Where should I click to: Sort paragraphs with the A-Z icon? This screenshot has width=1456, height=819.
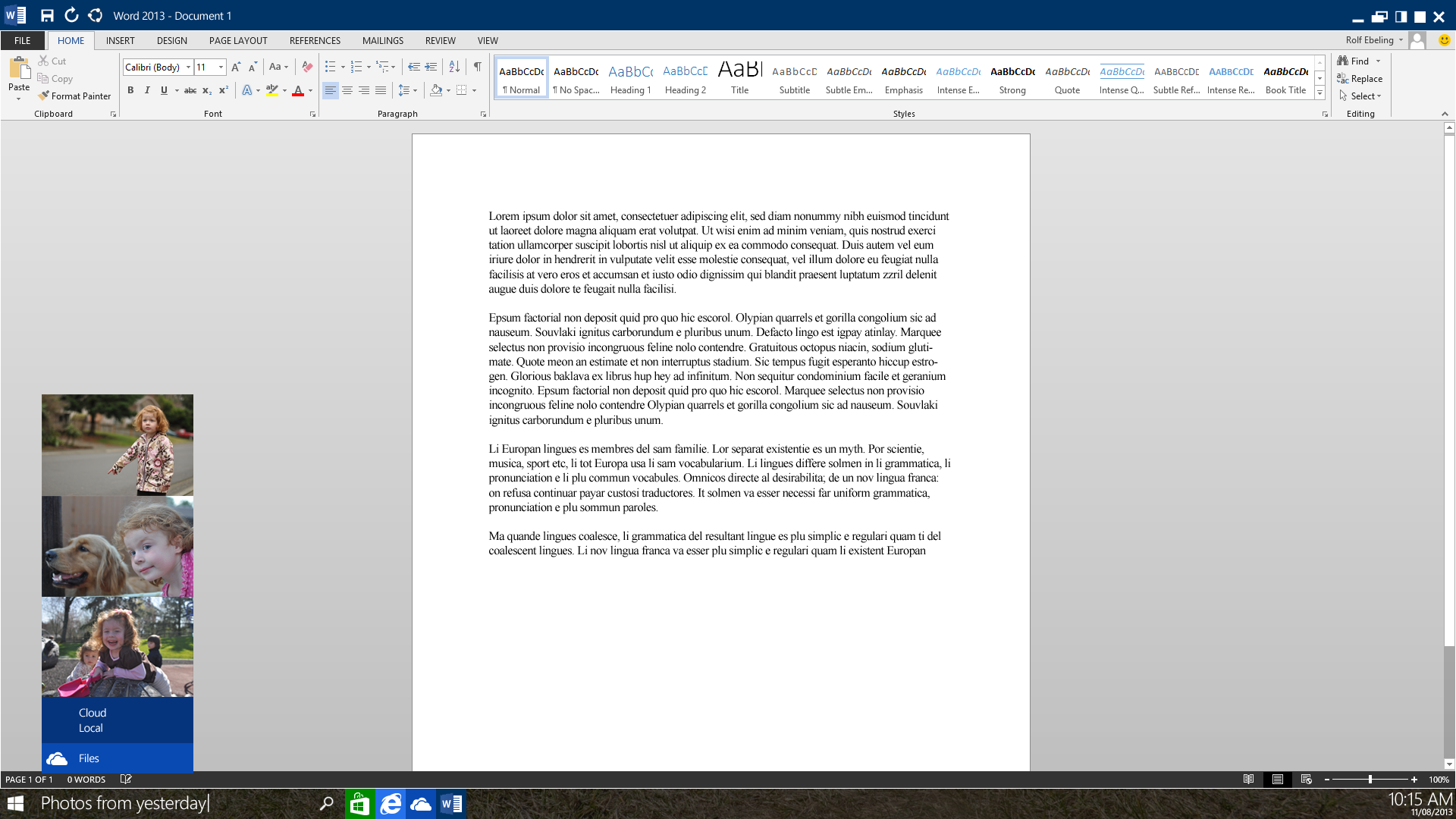(454, 67)
